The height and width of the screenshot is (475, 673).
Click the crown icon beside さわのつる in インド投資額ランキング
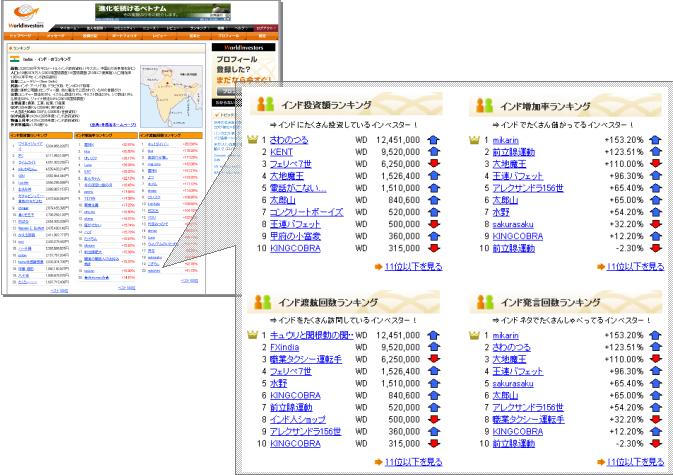[252, 139]
